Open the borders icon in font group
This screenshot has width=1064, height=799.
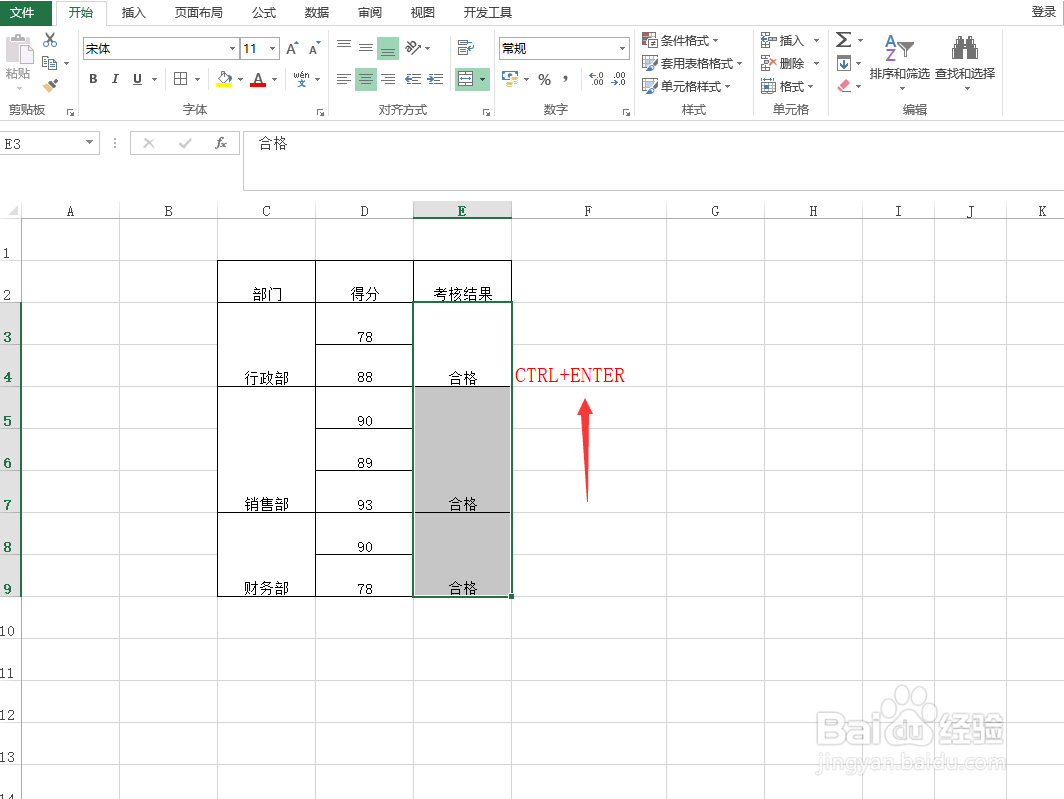pyautogui.click(x=180, y=79)
